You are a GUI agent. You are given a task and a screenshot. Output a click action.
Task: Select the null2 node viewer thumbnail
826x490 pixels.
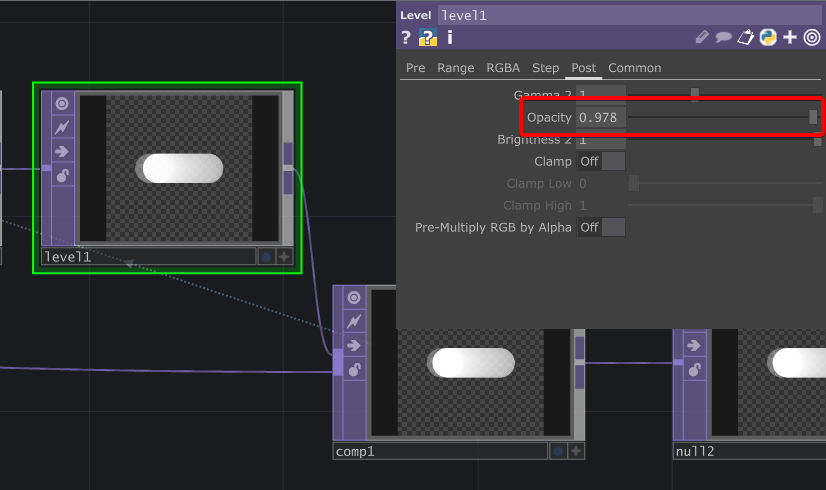point(769,383)
